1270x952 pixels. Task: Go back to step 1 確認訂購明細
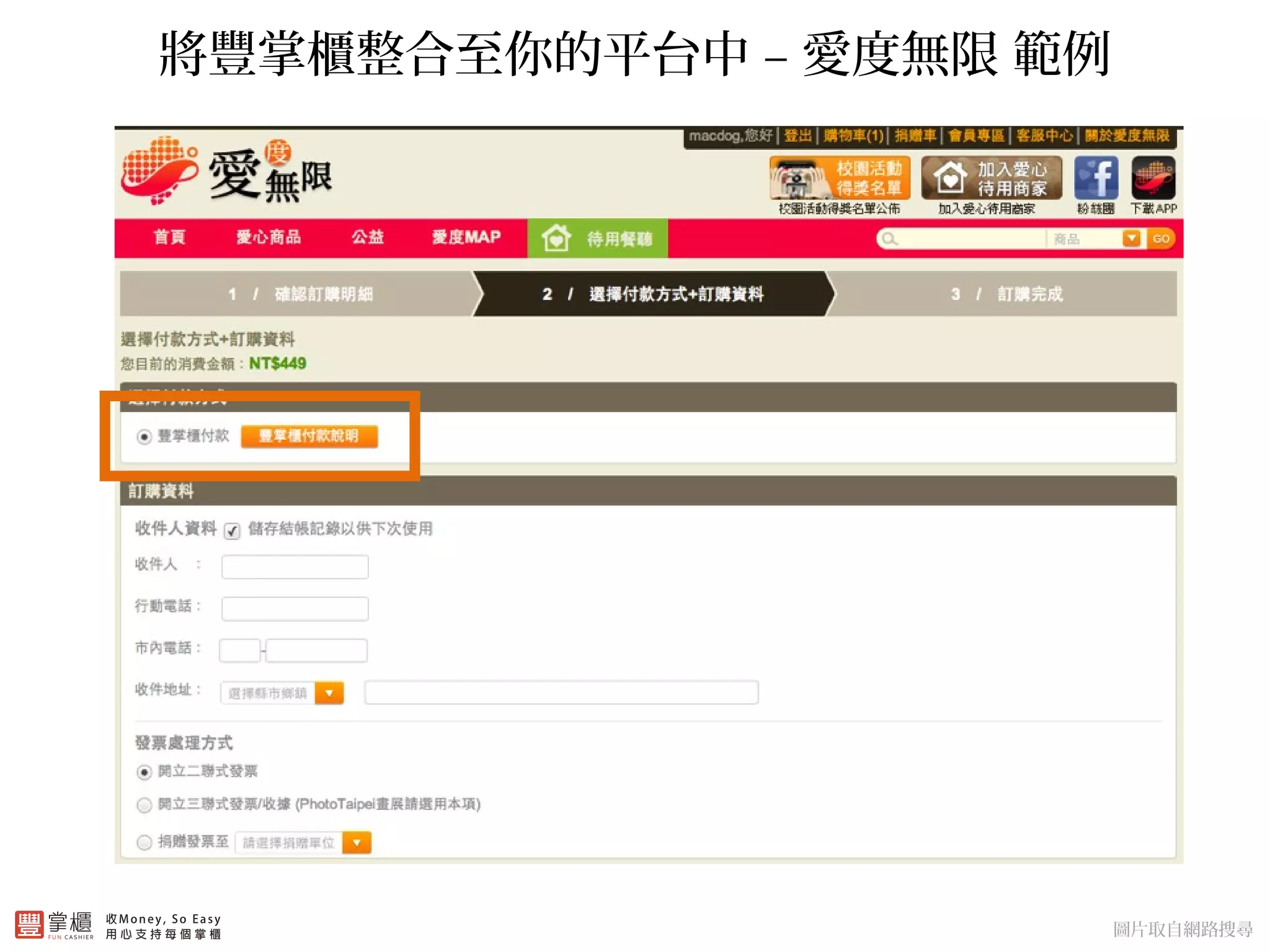click(x=296, y=294)
